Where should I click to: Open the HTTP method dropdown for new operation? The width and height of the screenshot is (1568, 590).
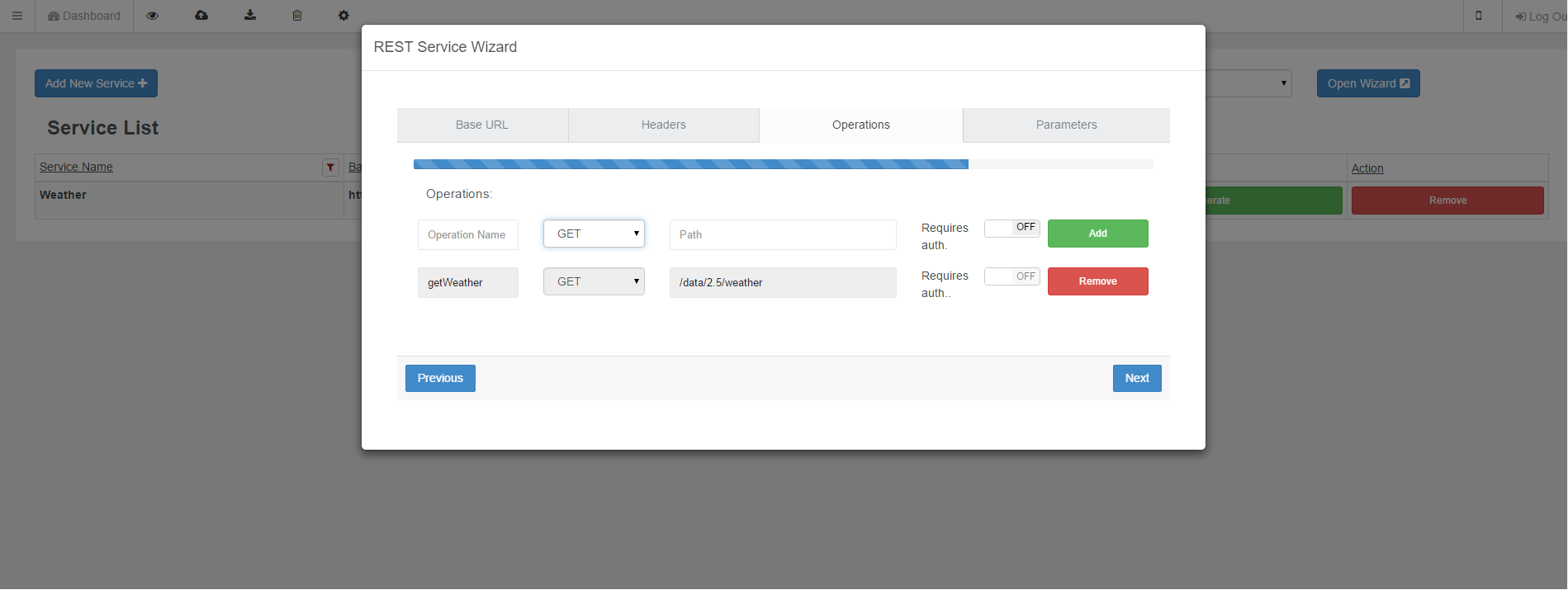coord(594,234)
